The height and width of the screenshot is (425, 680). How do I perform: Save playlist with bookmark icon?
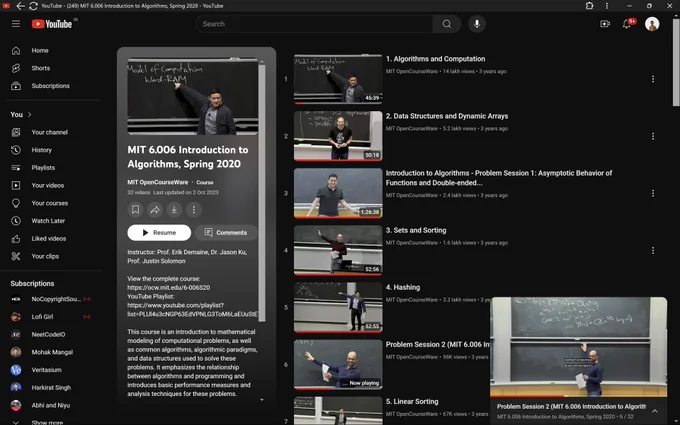(135, 210)
